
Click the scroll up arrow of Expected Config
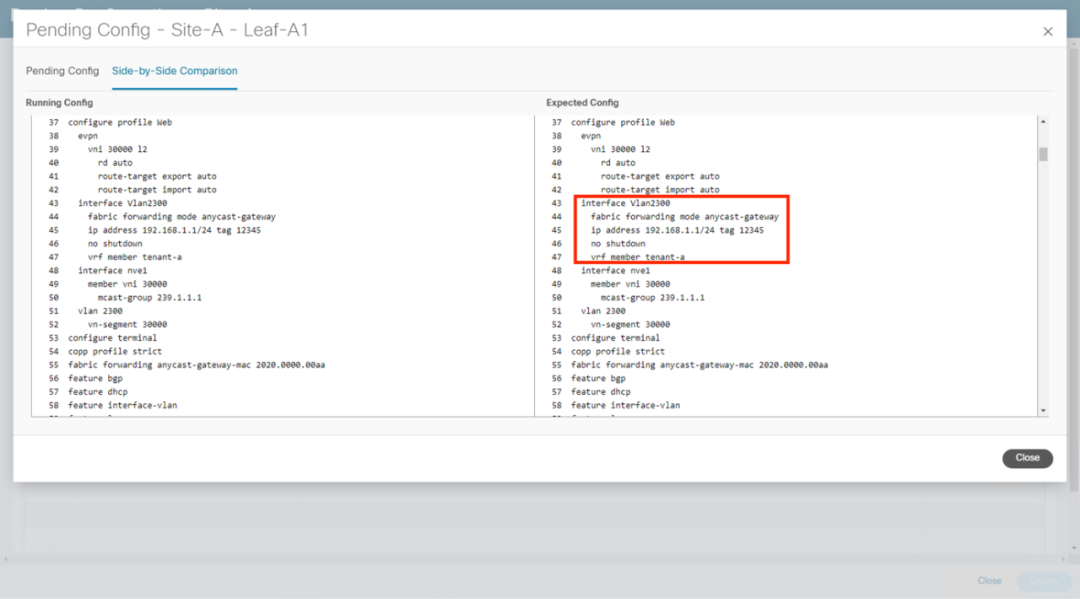[1043, 122]
